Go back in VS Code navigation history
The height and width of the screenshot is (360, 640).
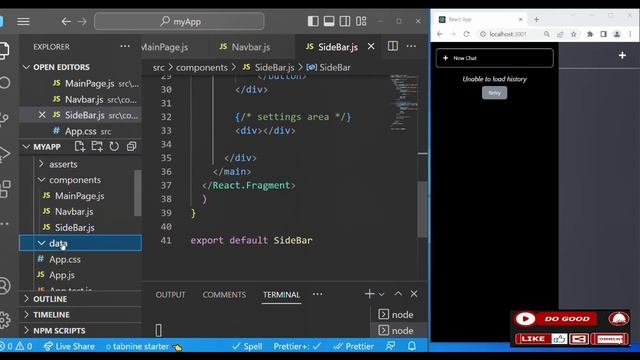click(x=66, y=21)
